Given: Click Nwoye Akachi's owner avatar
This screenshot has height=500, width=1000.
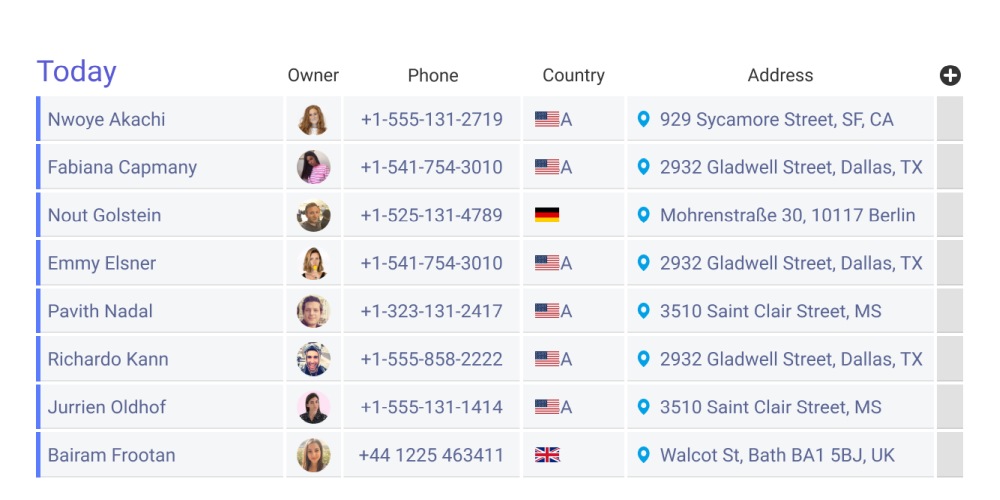Looking at the screenshot, I should (313, 120).
